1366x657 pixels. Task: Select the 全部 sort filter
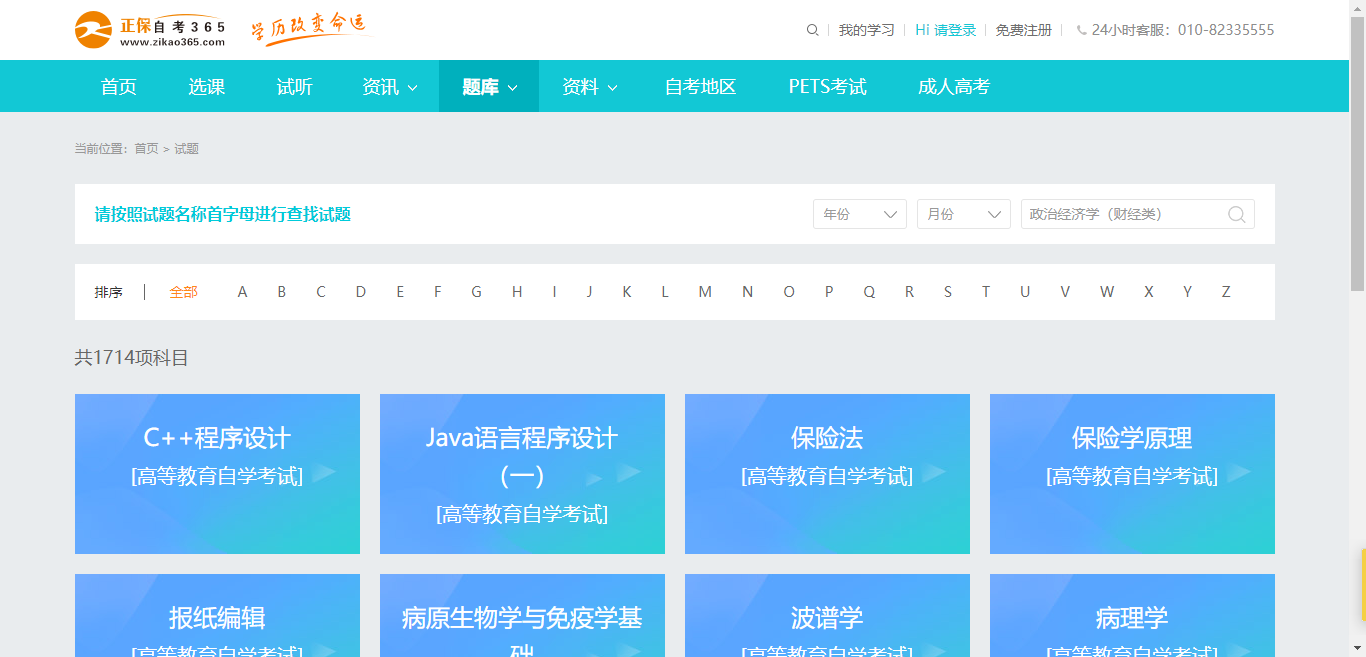click(x=183, y=292)
